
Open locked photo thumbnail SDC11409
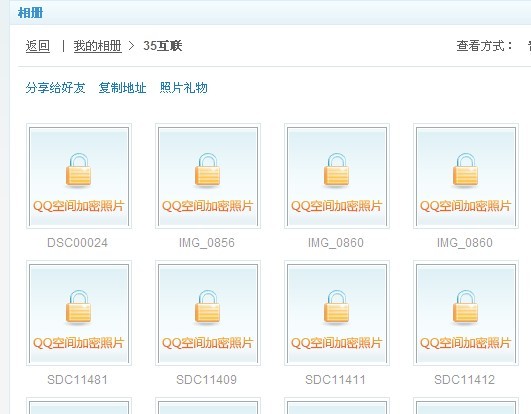(x=208, y=313)
